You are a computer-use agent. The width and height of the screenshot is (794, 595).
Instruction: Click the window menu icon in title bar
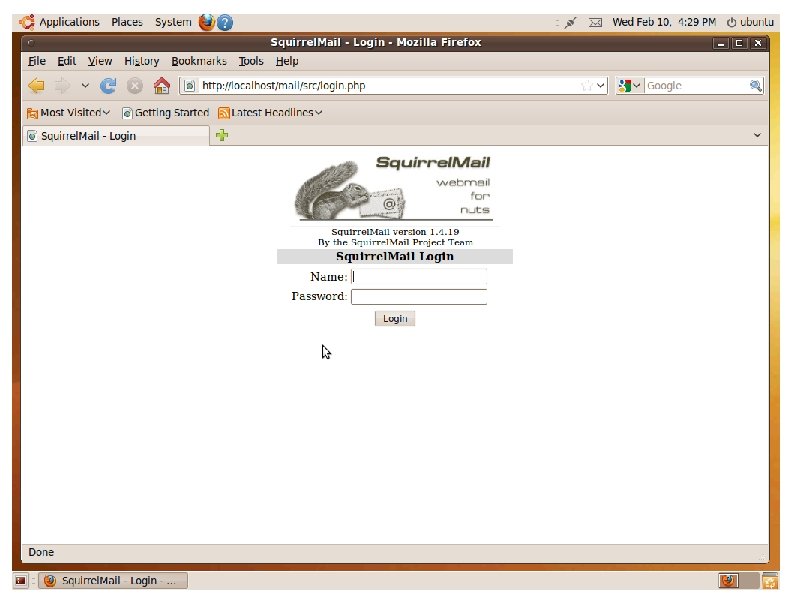[x=31, y=43]
